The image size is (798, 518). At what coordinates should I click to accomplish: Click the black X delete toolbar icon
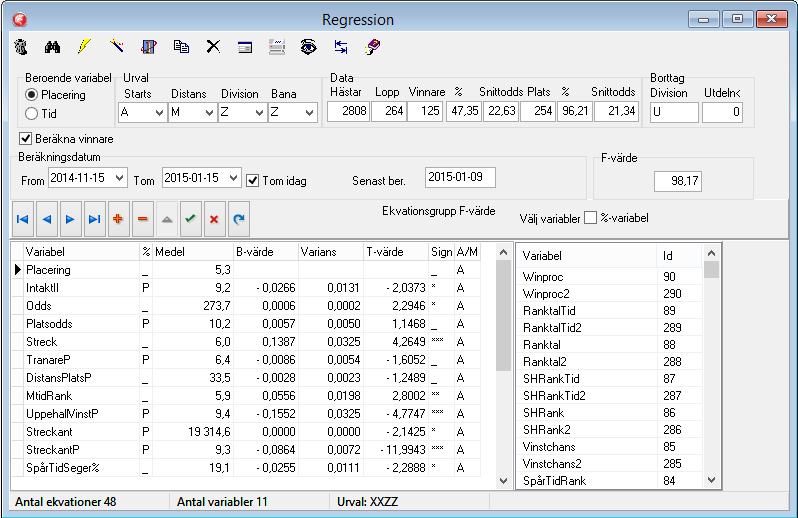tap(213, 47)
